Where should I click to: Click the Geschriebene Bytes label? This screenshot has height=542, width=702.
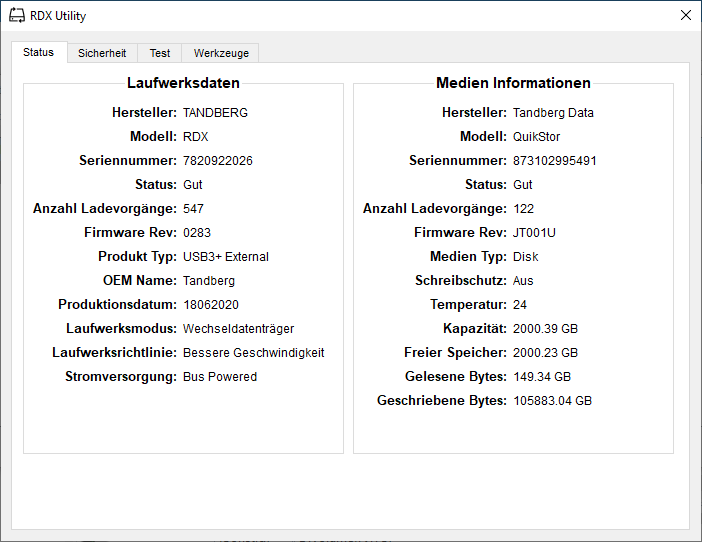[x=442, y=401]
